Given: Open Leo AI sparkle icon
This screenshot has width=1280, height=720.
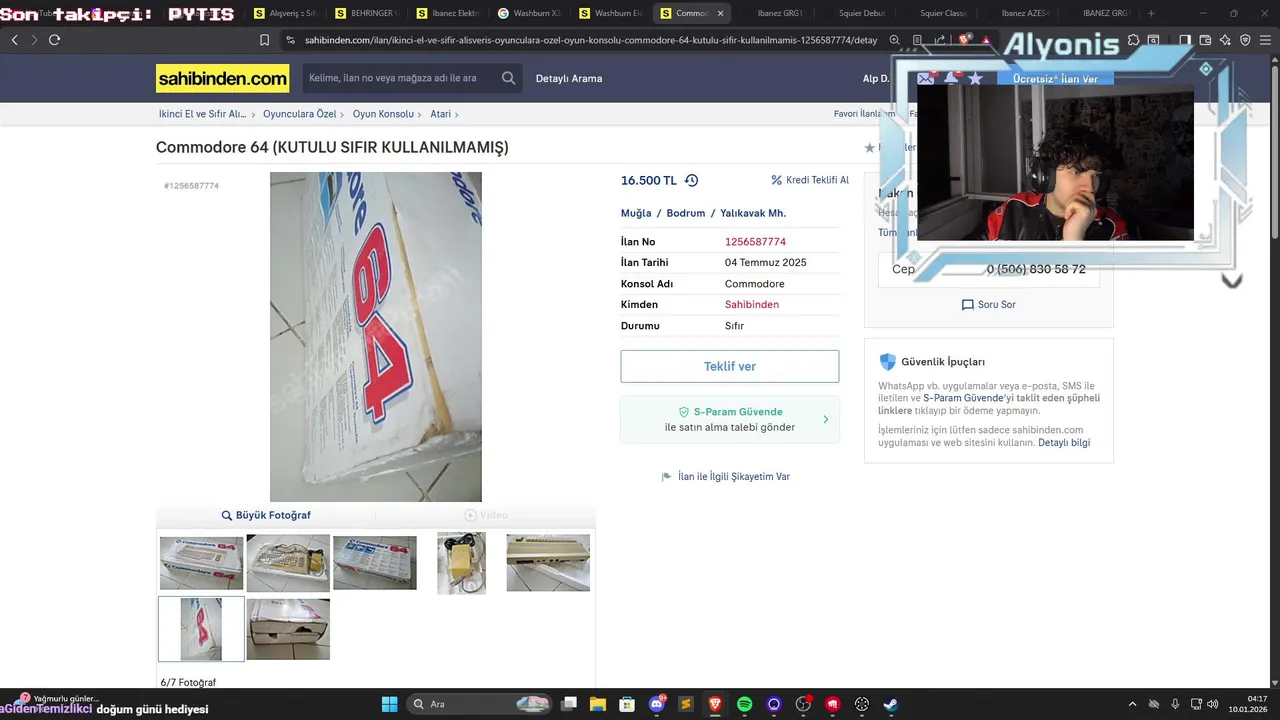Looking at the screenshot, I should coord(1225,40).
